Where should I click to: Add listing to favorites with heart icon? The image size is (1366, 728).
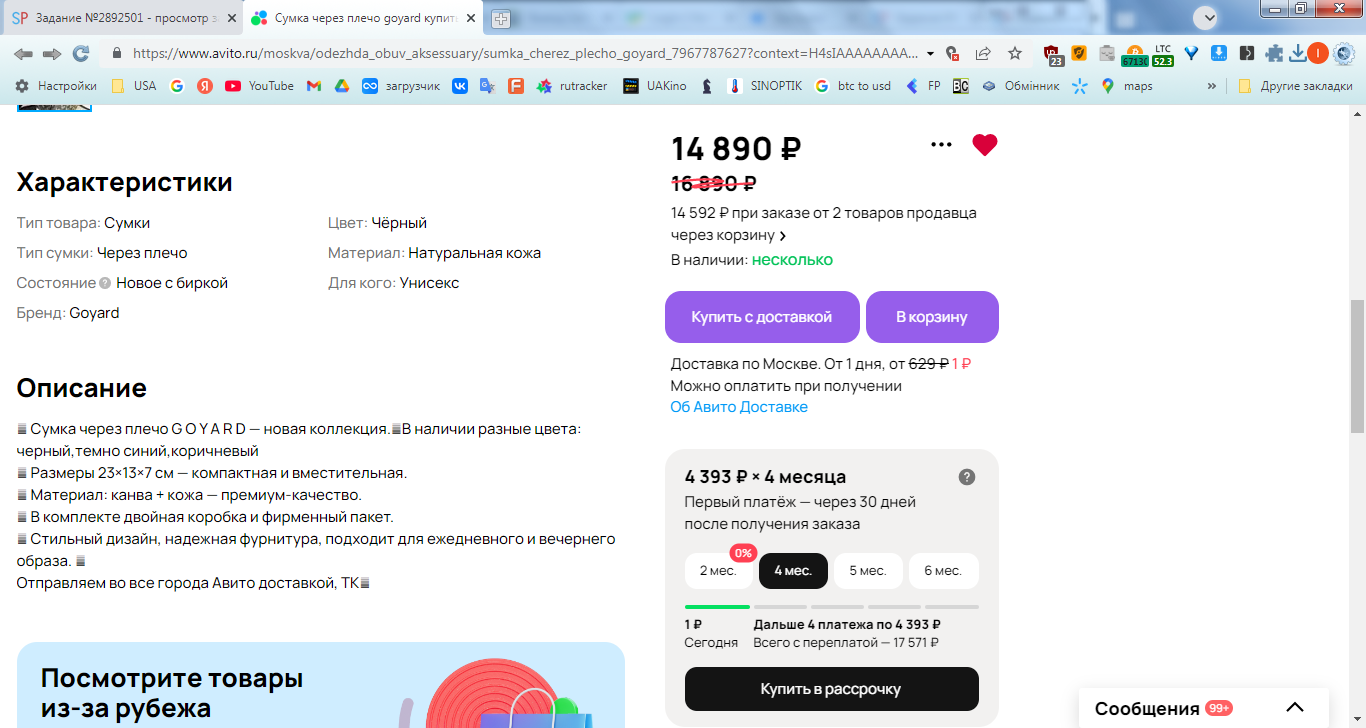tap(985, 145)
